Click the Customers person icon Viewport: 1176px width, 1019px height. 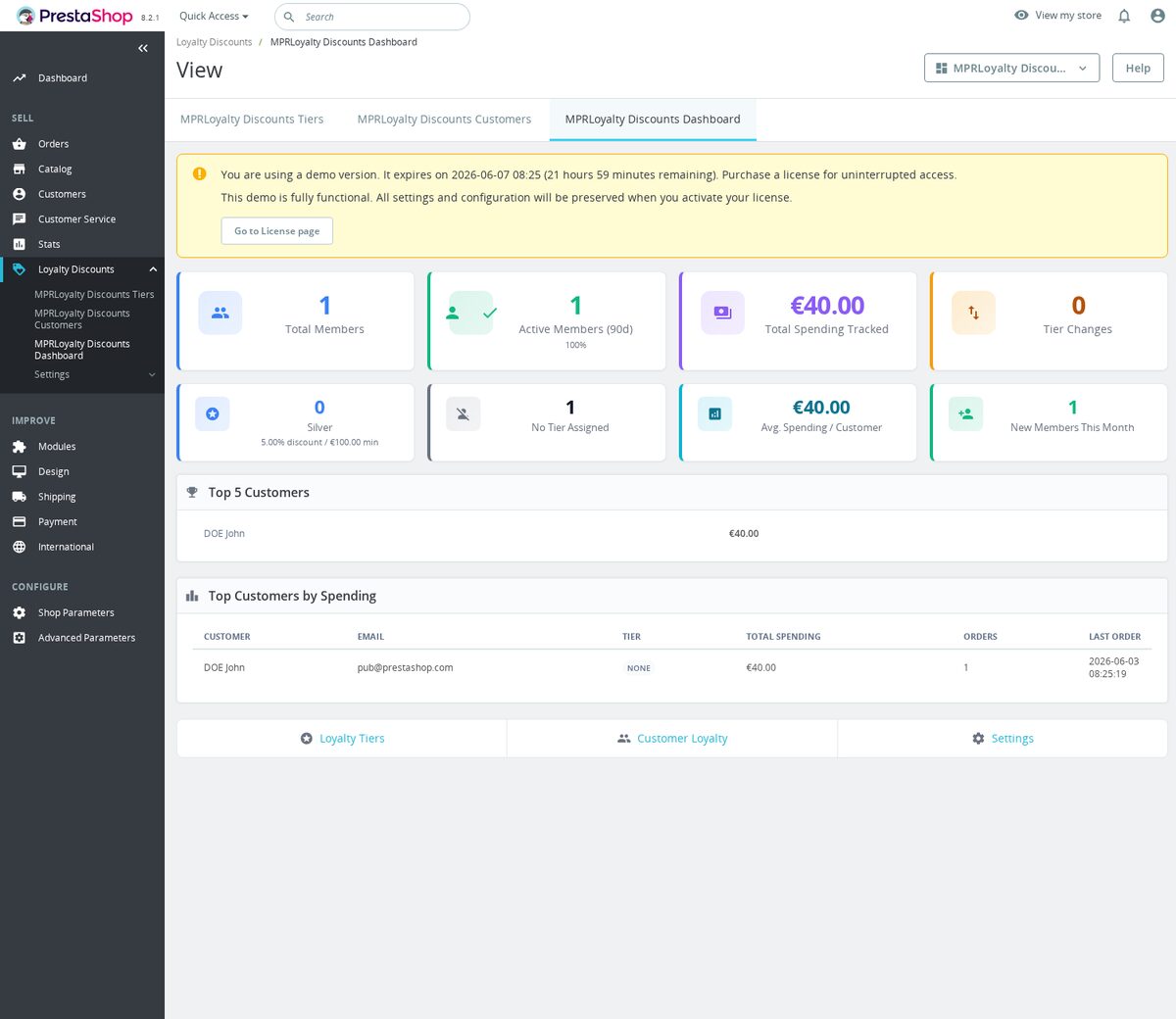19,194
